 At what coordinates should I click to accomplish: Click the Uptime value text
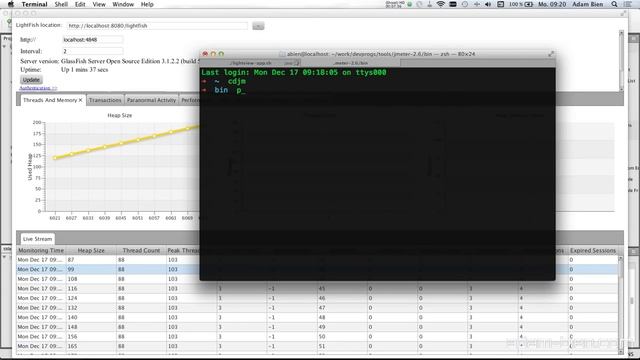tap(84, 70)
